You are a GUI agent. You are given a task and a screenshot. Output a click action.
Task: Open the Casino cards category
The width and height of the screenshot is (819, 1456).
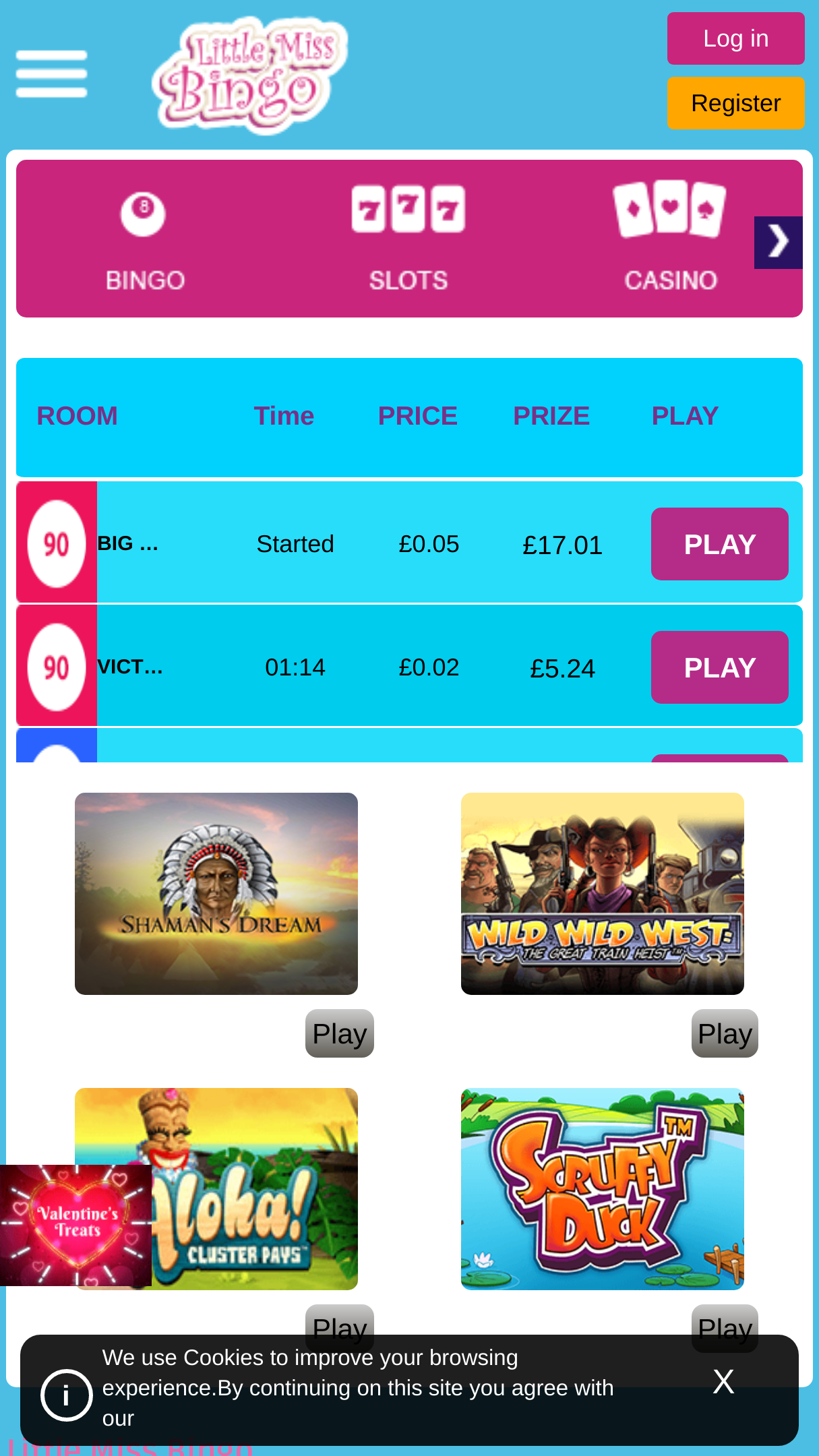pyautogui.click(x=670, y=209)
